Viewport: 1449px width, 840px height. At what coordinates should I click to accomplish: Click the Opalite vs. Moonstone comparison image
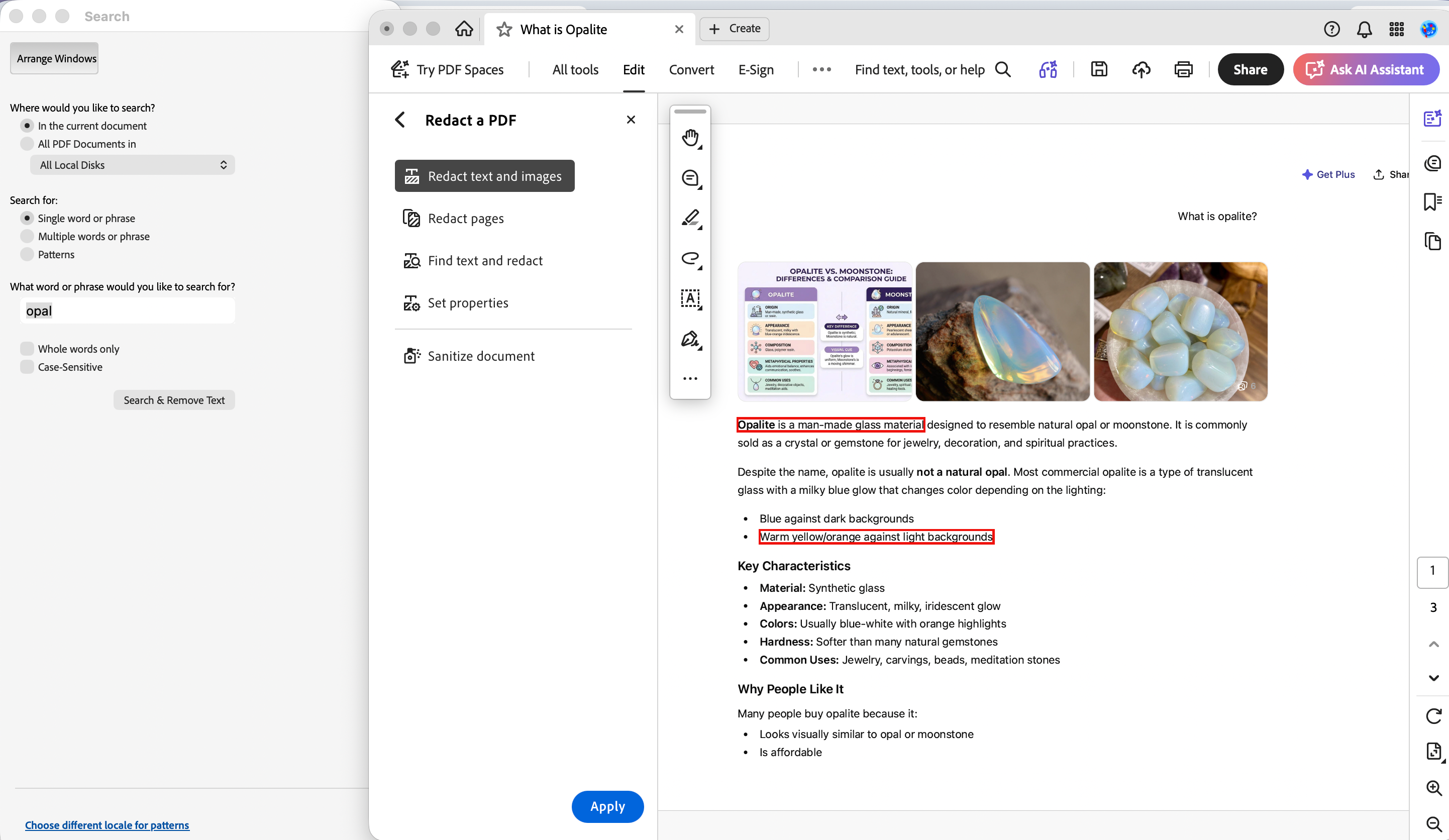tap(824, 332)
